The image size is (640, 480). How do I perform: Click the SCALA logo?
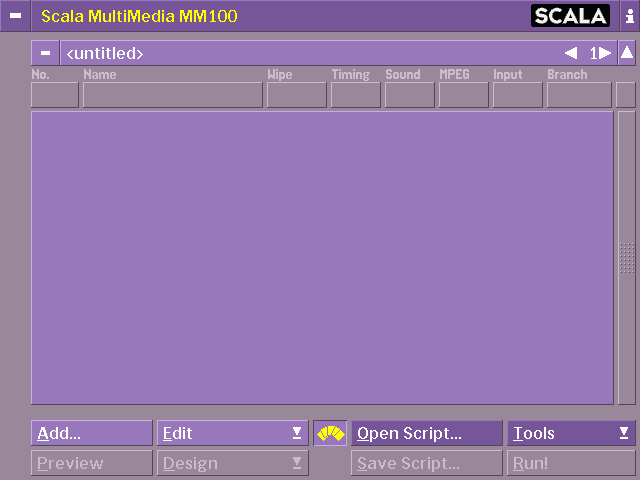[x=570, y=16]
